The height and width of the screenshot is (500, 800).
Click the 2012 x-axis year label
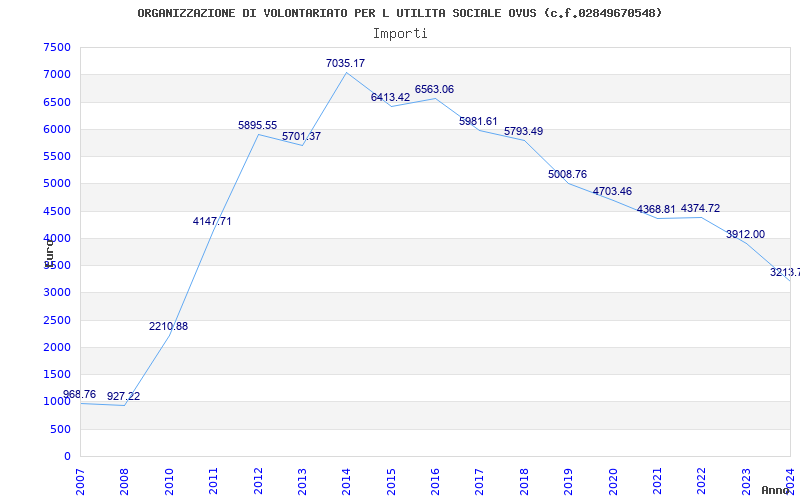click(258, 481)
